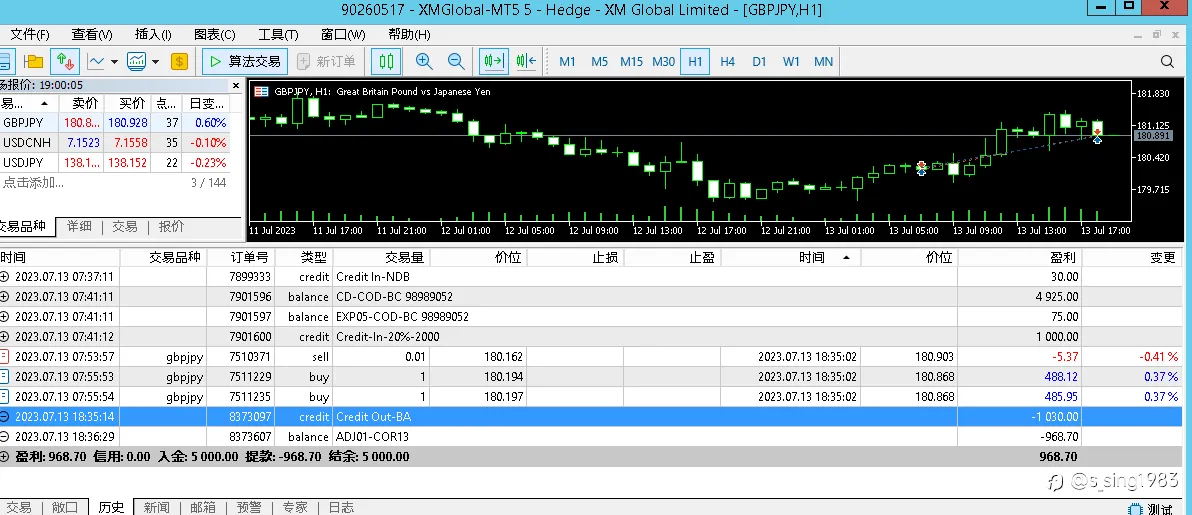Expand the summary 盈利 968.70 row
The image size is (1192, 515).
(x=5, y=456)
